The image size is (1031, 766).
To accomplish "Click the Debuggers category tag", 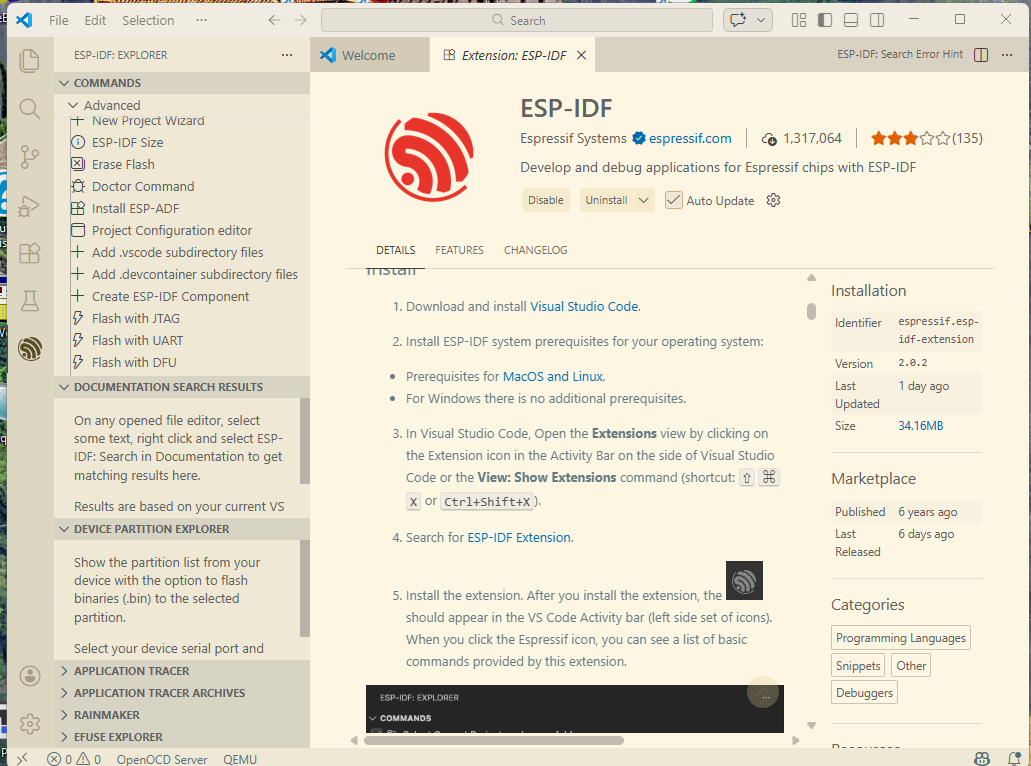I will (864, 692).
